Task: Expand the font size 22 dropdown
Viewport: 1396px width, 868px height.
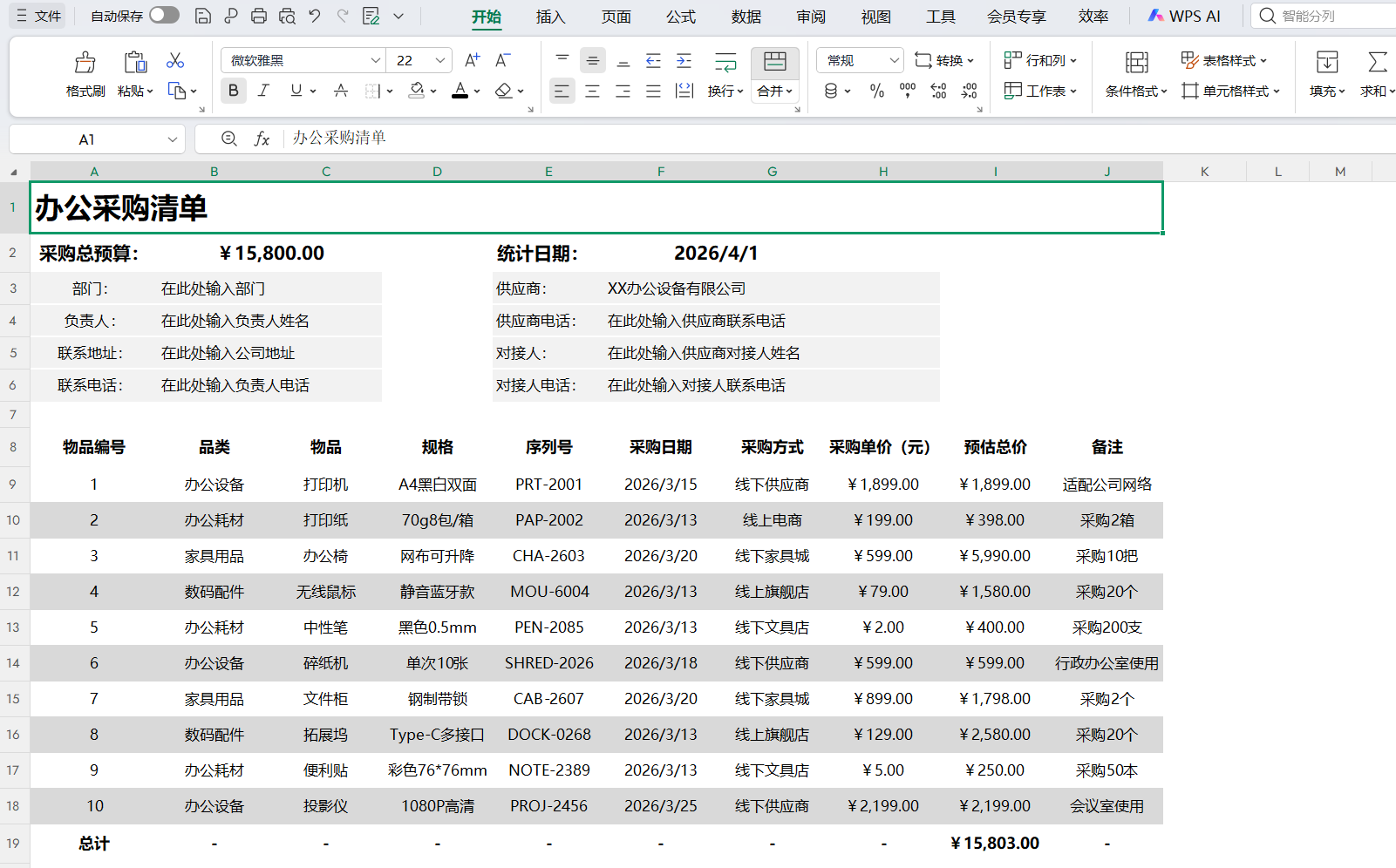Action: (440, 60)
